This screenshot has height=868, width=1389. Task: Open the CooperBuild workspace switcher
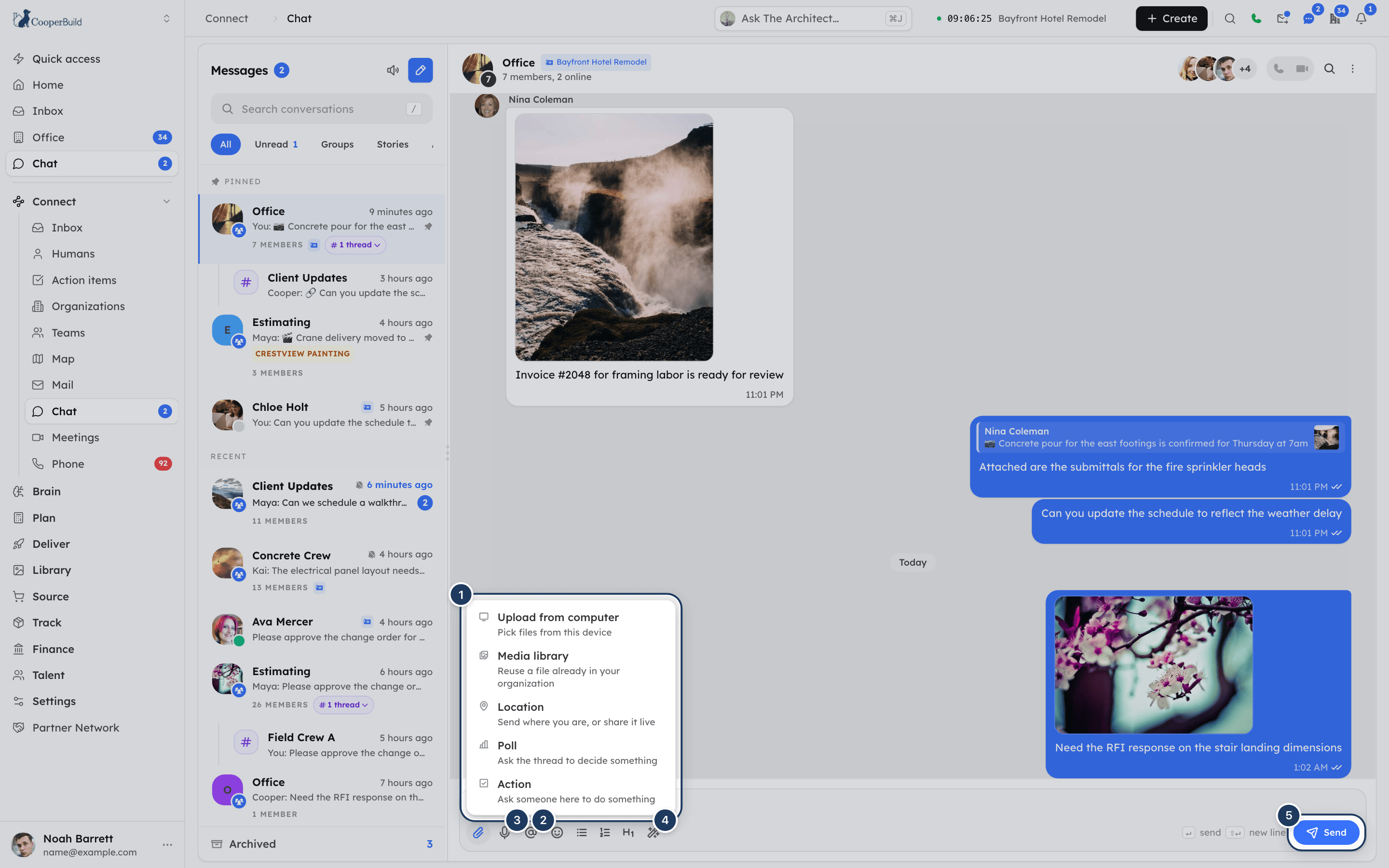pos(166,18)
